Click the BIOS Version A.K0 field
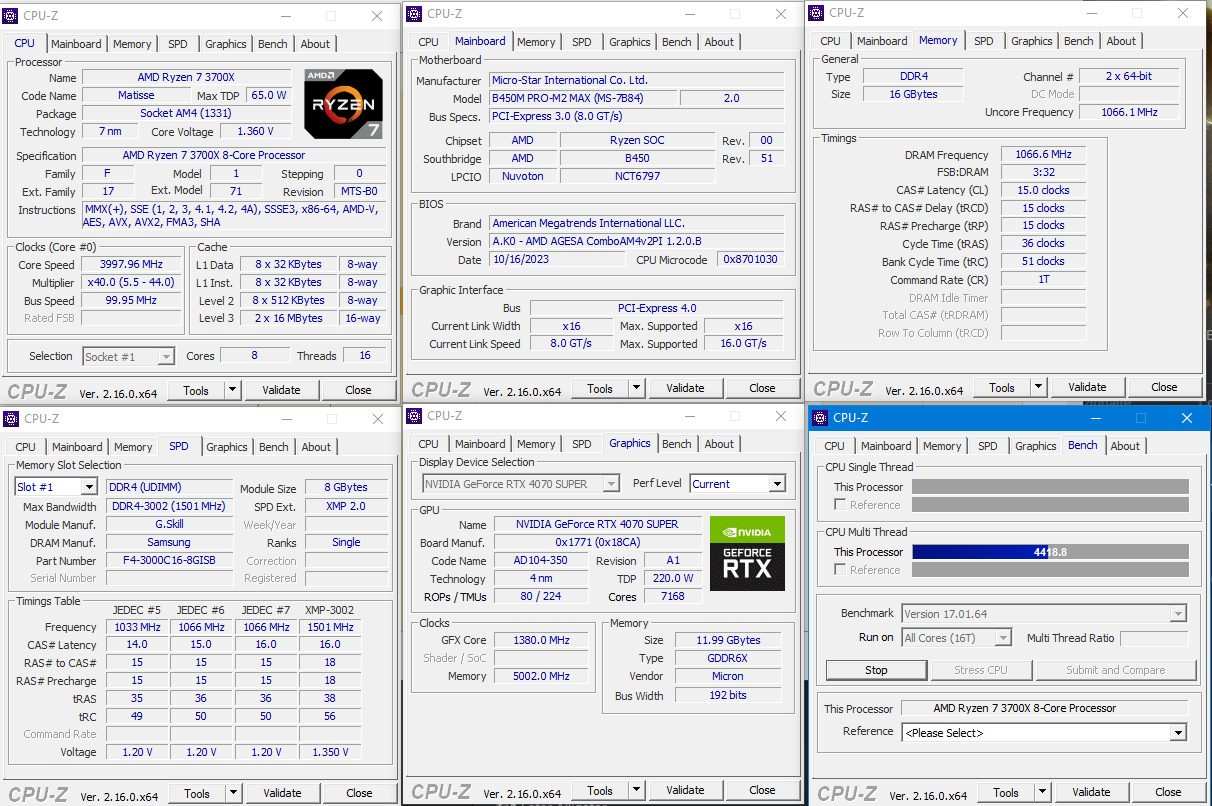This screenshot has width=1212, height=806. click(x=637, y=242)
